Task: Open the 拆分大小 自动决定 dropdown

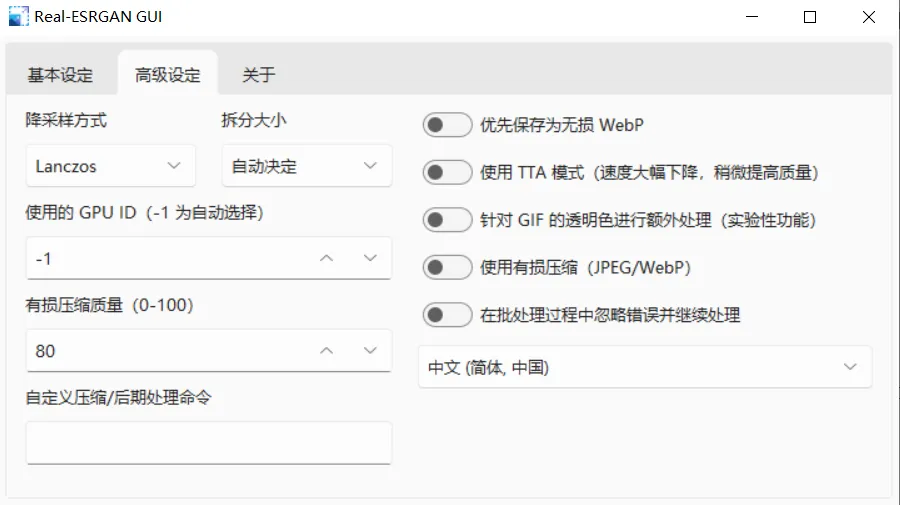Action: tap(307, 166)
